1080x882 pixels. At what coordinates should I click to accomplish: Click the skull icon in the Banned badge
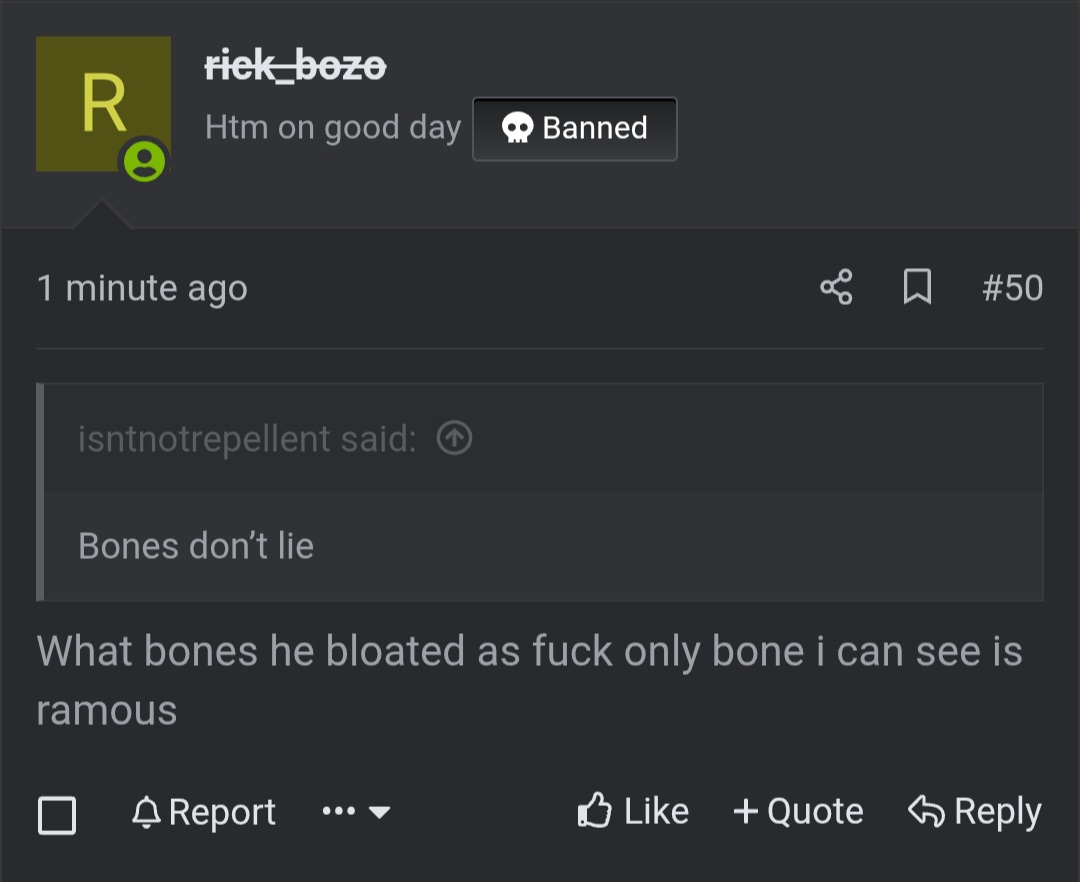point(518,128)
